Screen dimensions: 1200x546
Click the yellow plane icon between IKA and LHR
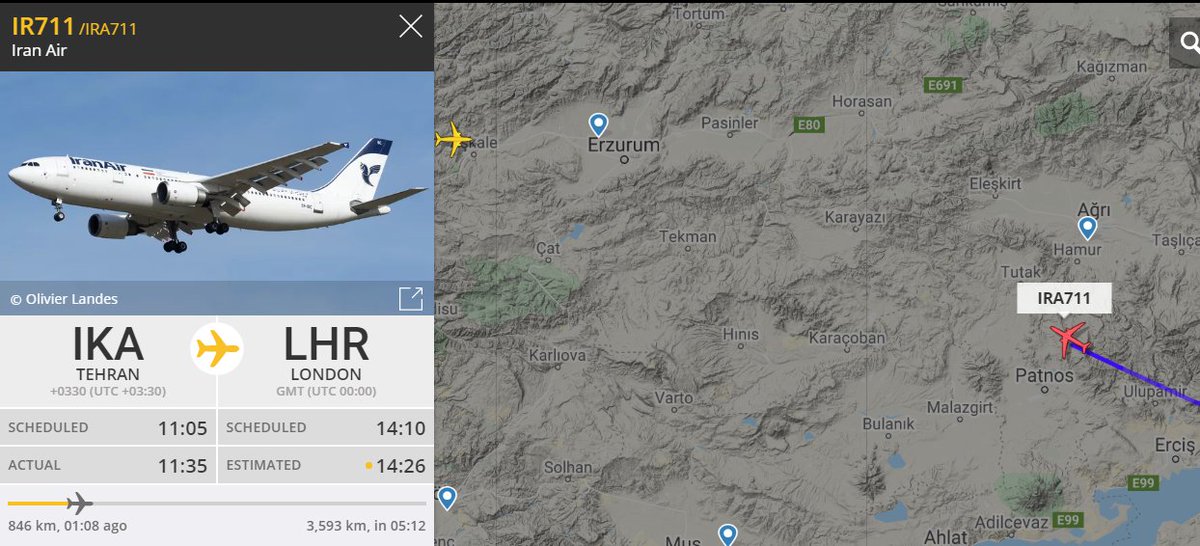(217, 351)
